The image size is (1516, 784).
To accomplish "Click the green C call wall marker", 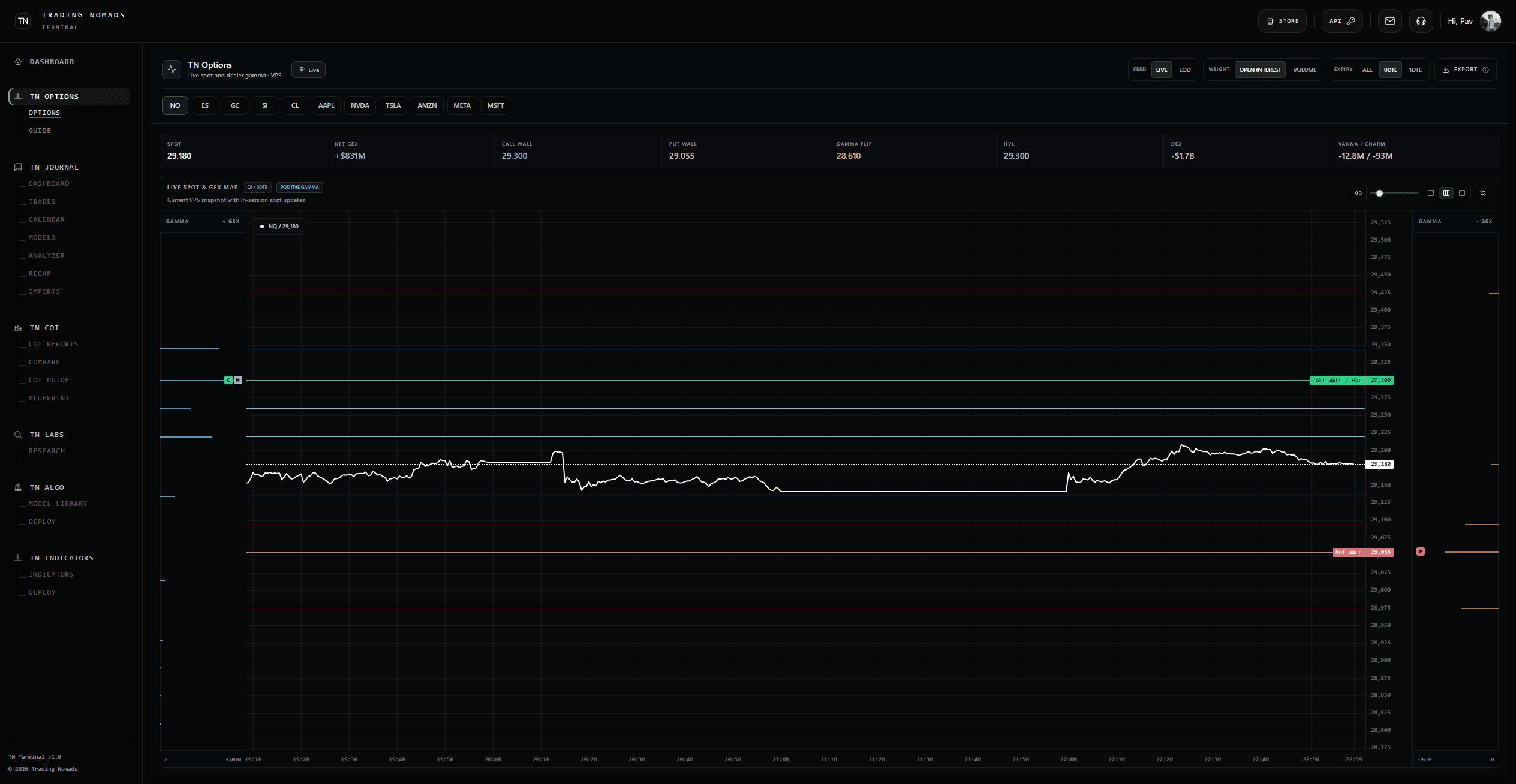I will click(x=228, y=380).
